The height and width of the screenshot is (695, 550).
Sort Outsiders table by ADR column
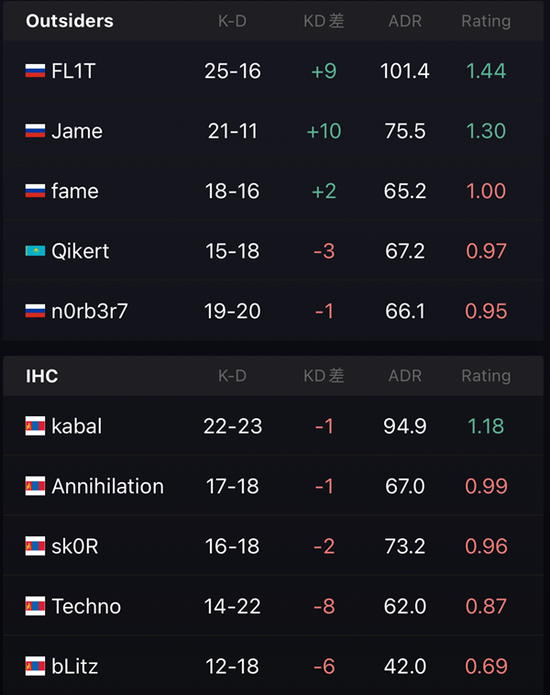pyautogui.click(x=405, y=21)
